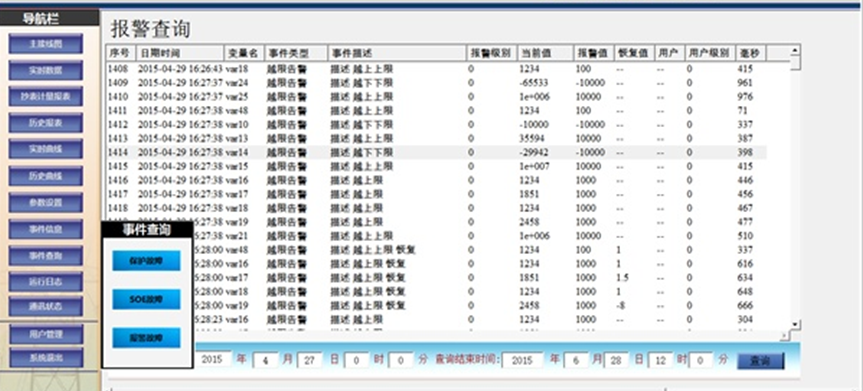Image resolution: width=863 pixels, height=391 pixels.
Task: Click the 事件描述 column header
Action: [x=397, y=53]
